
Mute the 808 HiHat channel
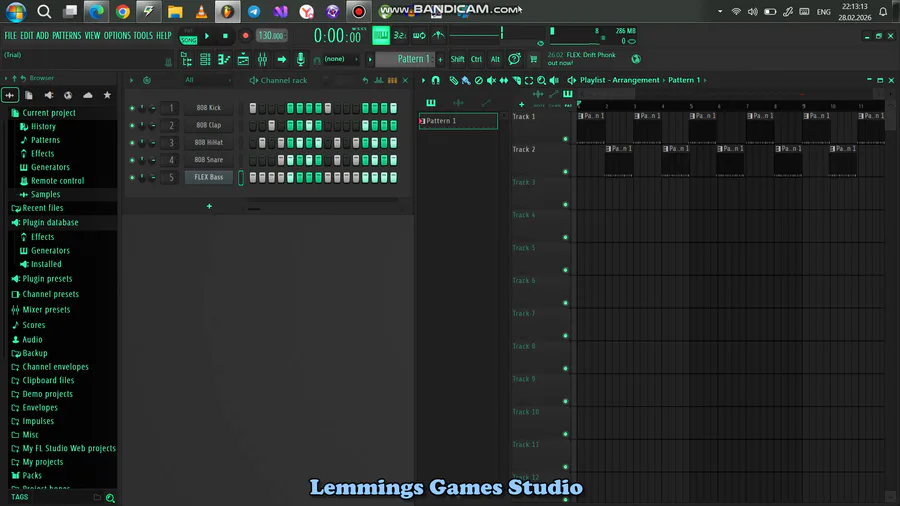[x=132, y=142]
